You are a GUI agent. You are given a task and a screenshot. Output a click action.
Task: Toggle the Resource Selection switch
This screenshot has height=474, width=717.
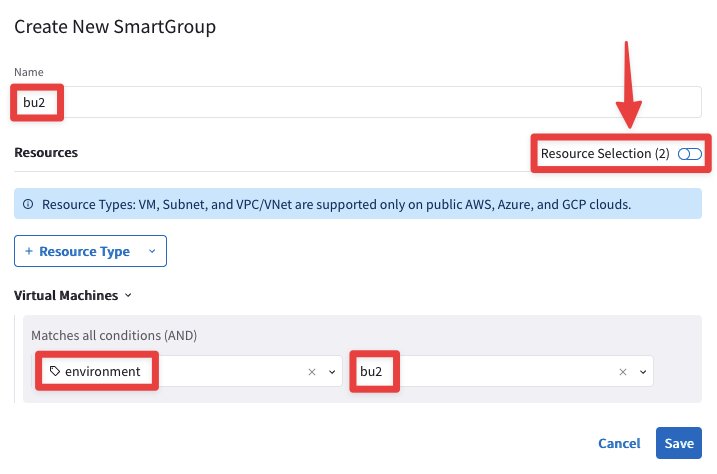[689, 154]
